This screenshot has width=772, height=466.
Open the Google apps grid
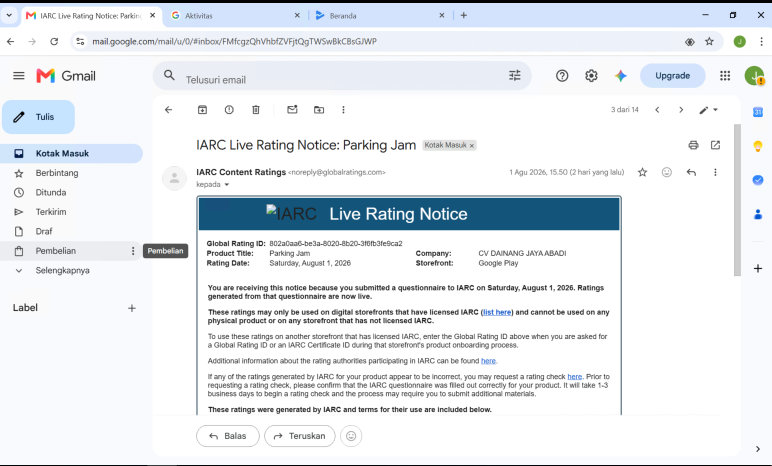coord(725,75)
